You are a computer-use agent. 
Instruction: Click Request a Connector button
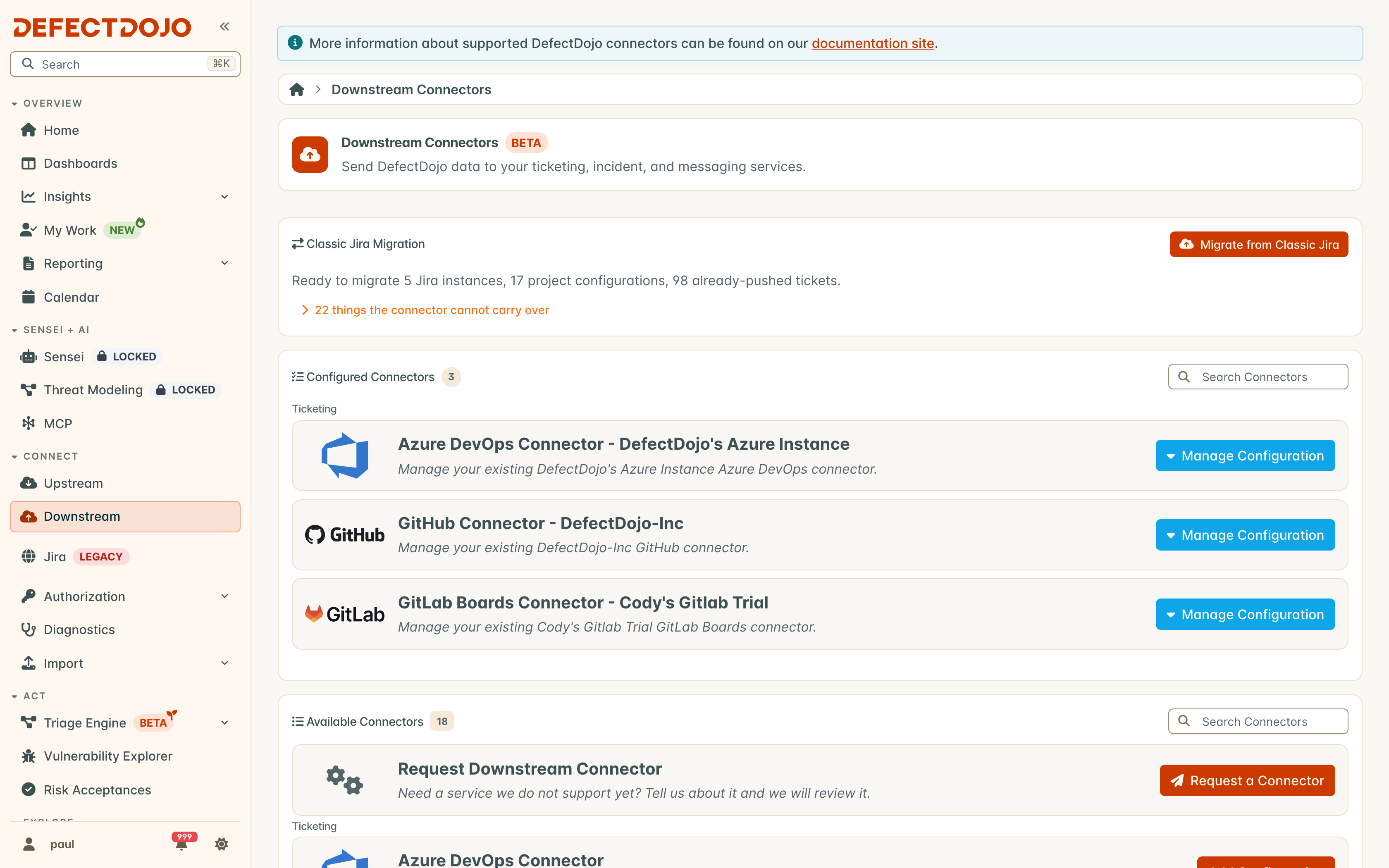1247,781
